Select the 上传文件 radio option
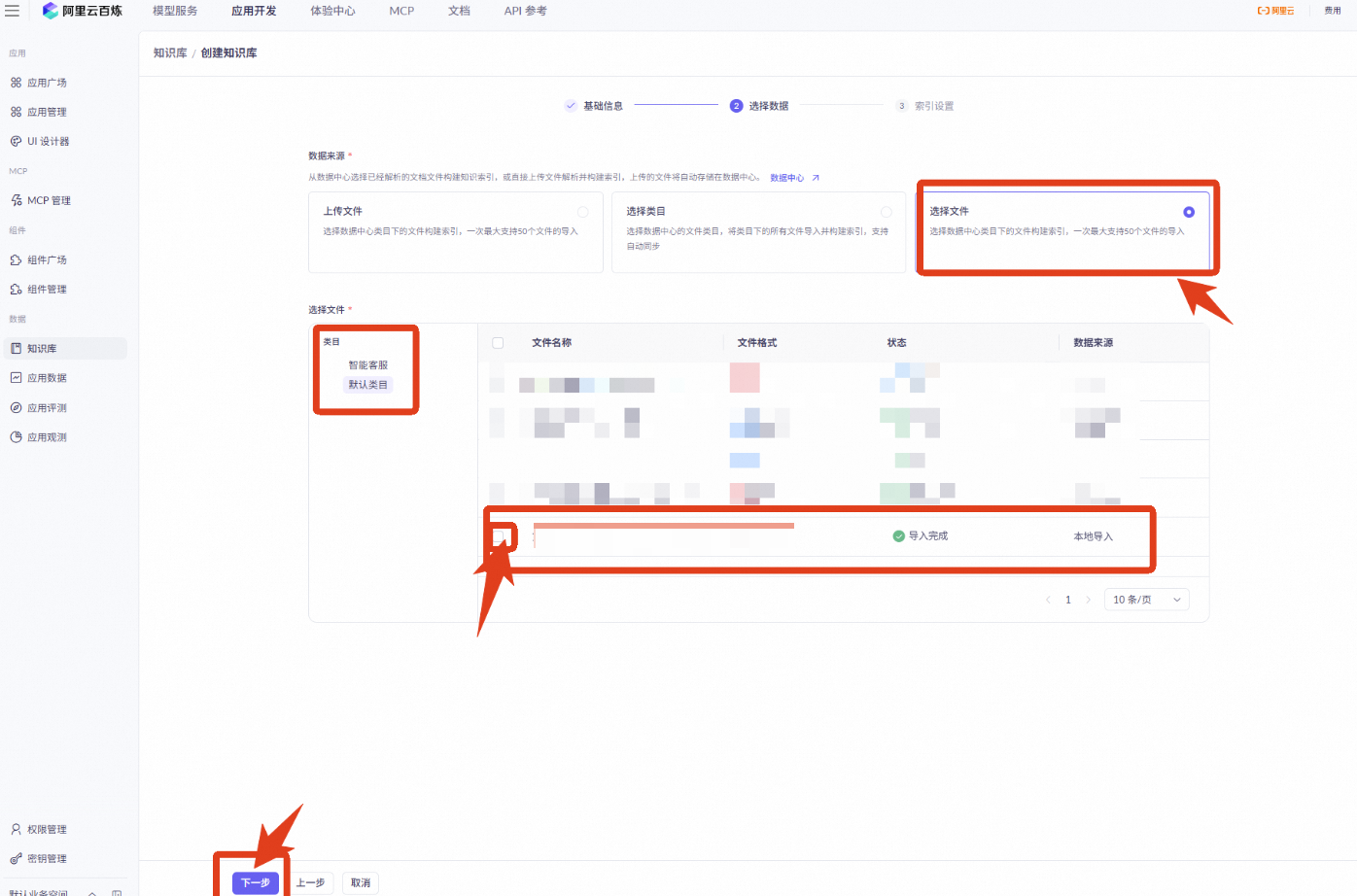Screen dimensions: 1357x896 pyautogui.click(x=583, y=212)
